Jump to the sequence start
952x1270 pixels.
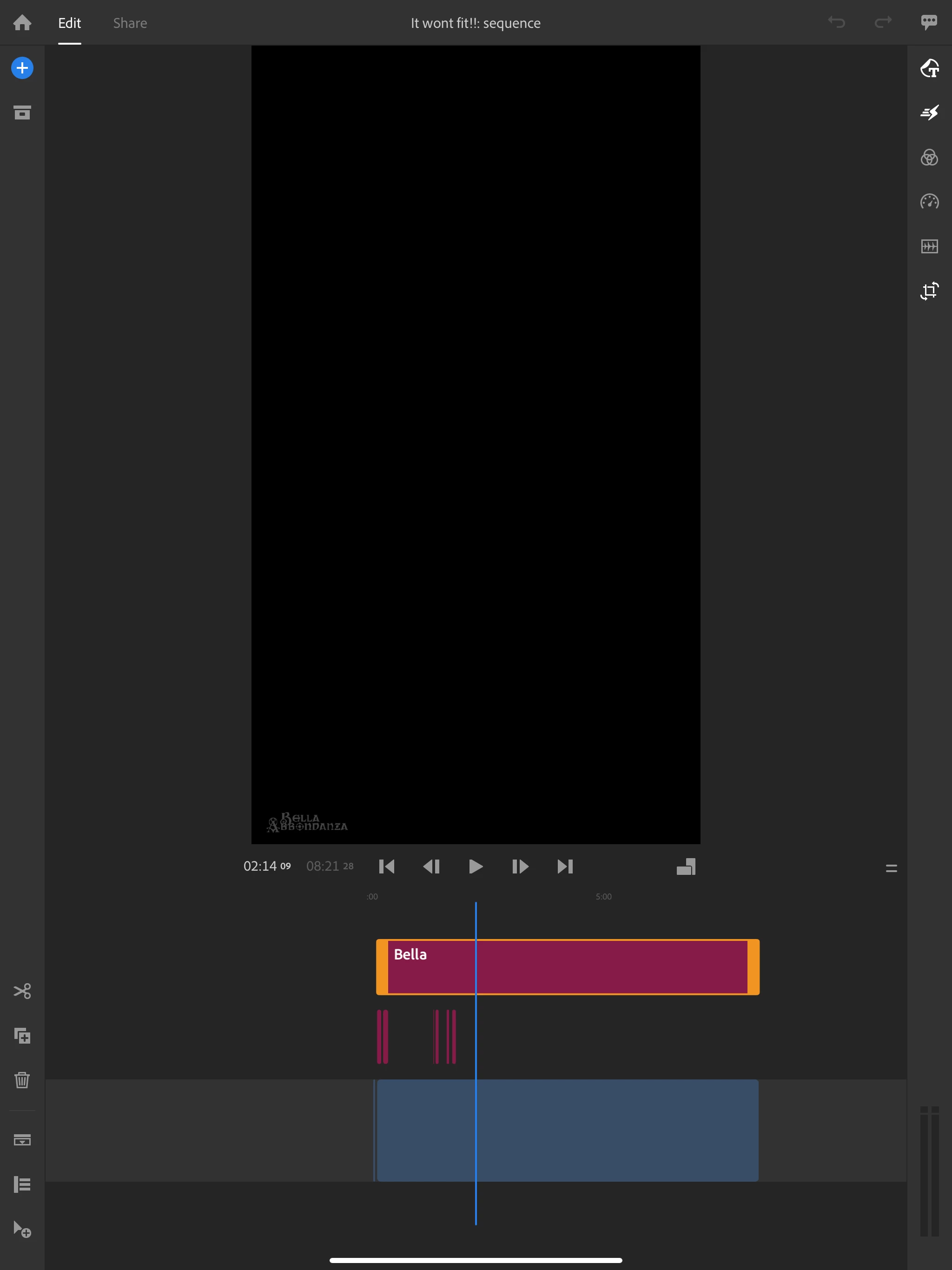point(386,867)
